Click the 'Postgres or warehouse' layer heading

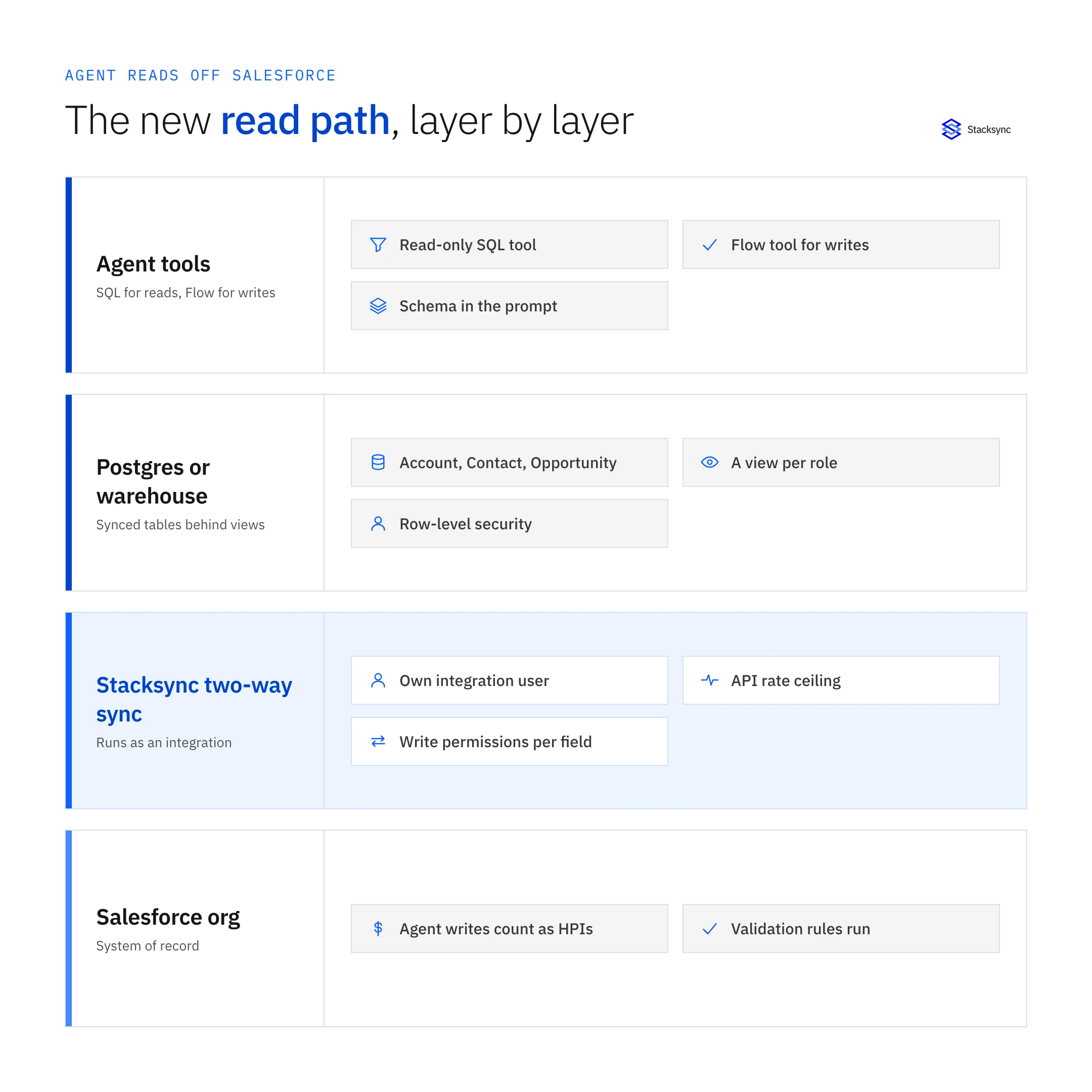(153, 482)
